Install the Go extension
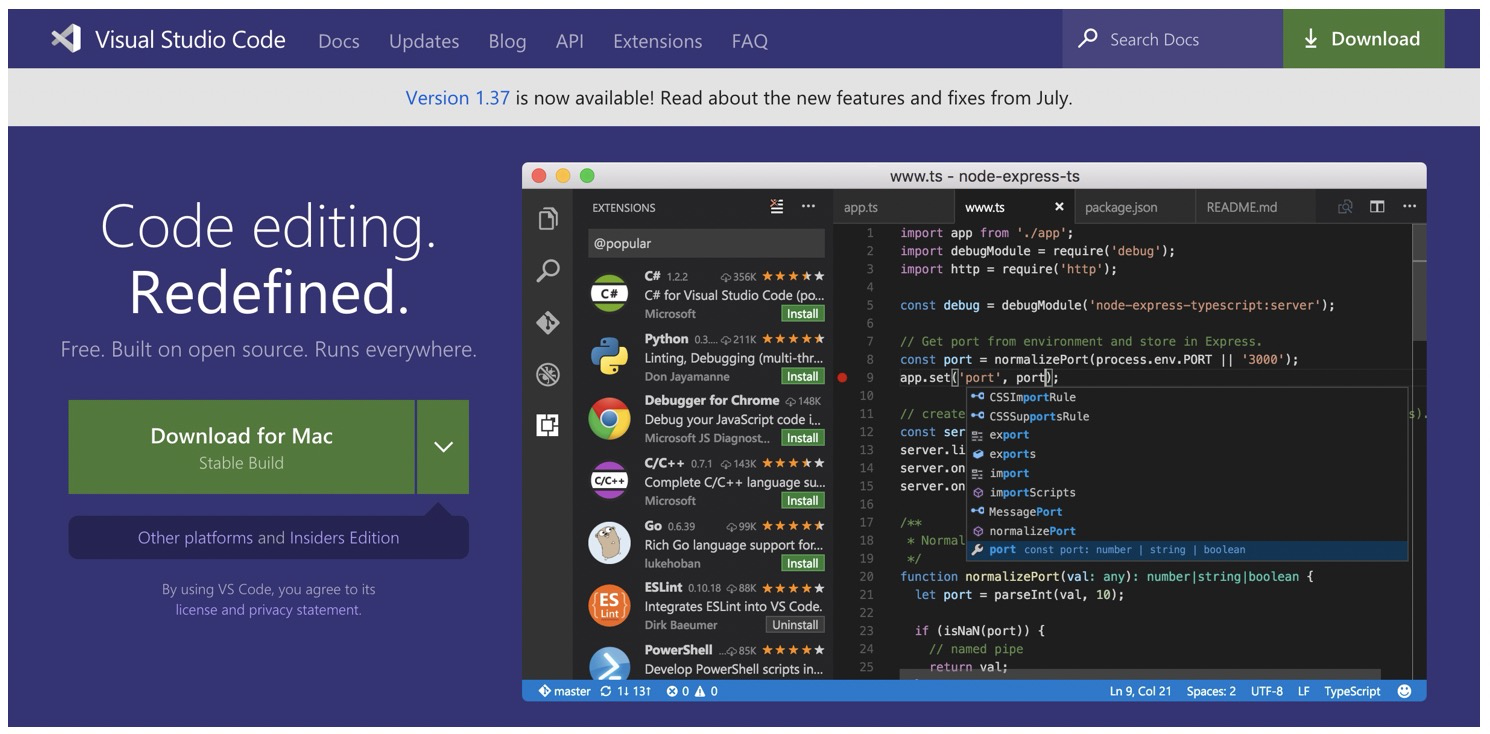 coord(802,563)
